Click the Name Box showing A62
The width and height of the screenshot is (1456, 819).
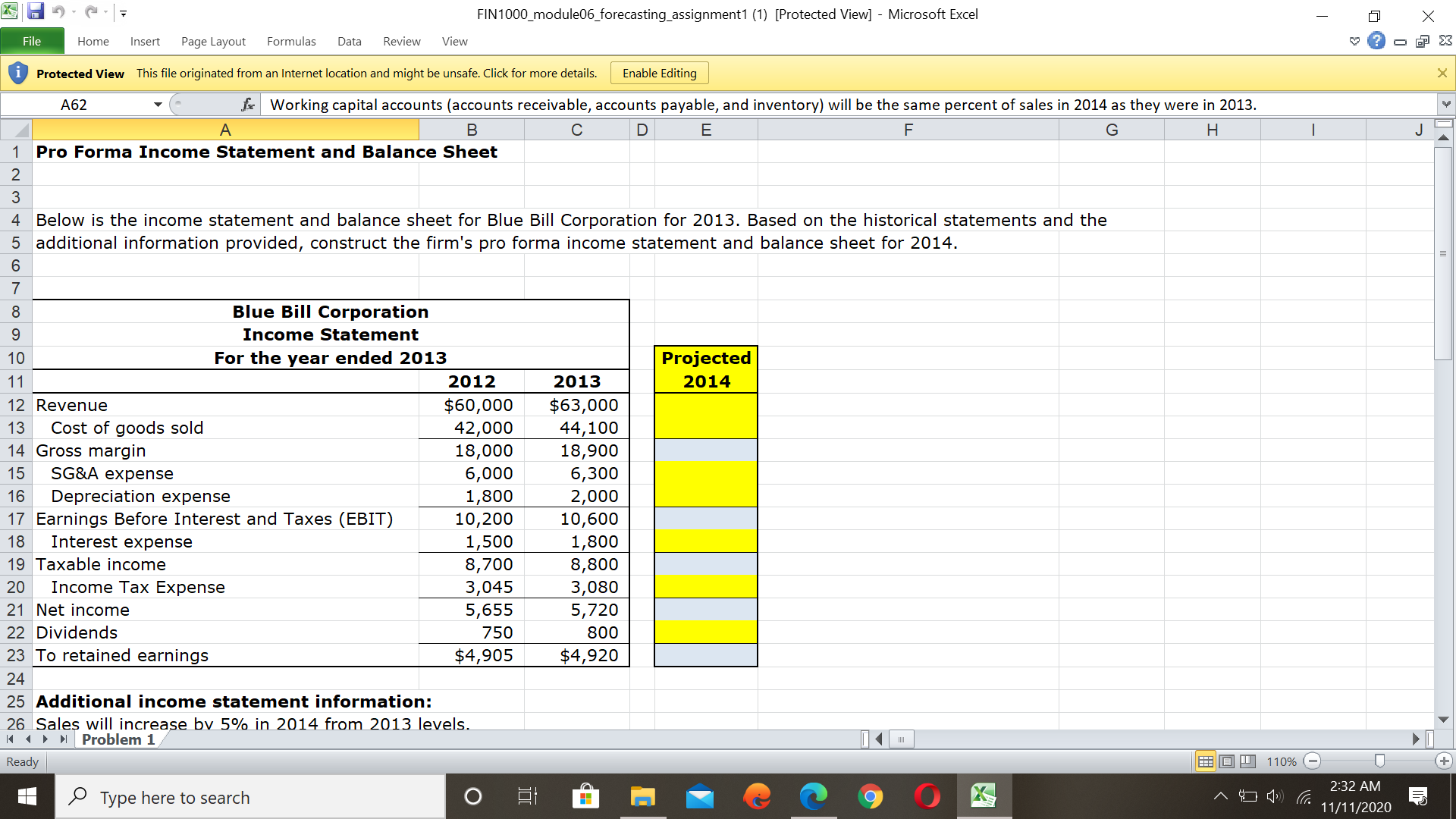click(x=74, y=105)
